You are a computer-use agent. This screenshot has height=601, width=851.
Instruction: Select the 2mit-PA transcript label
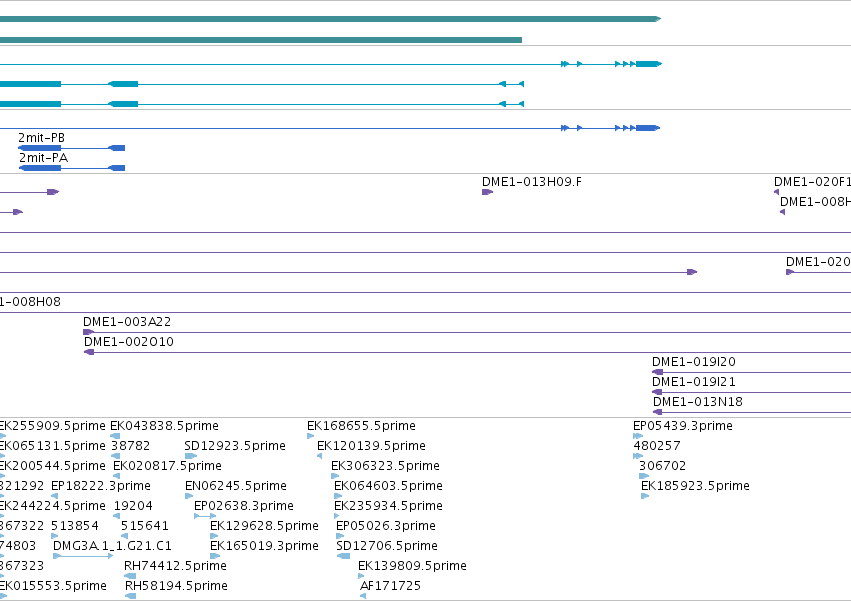click(x=43, y=158)
